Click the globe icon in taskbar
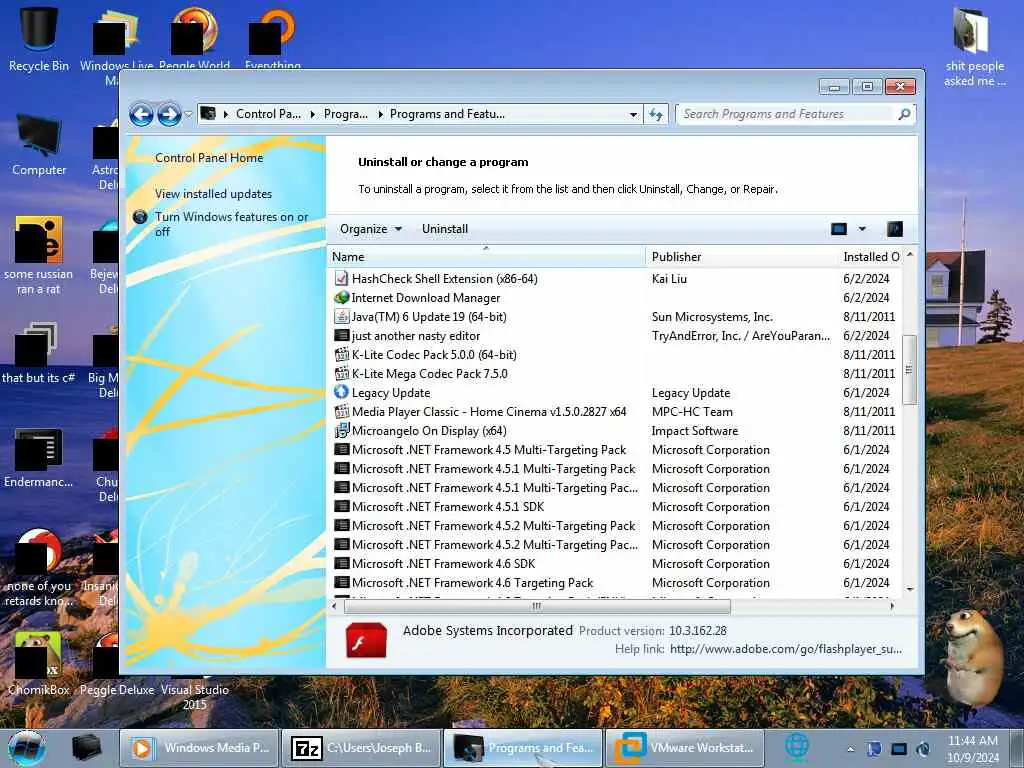The height and width of the screenshot is (768, 1024). [x=797, y=746]
